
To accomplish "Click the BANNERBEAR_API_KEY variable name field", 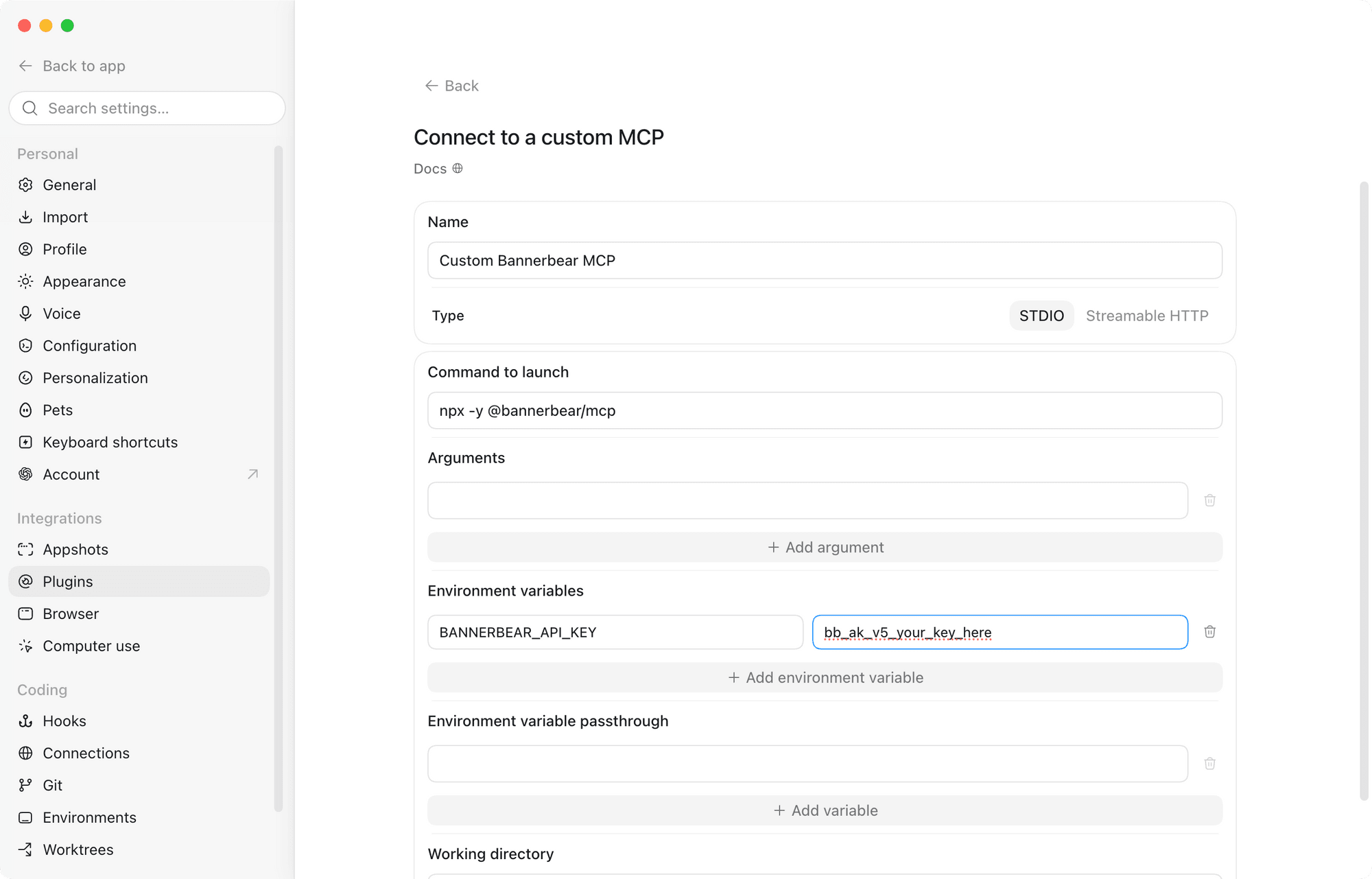I will click(x=615, y=632).
